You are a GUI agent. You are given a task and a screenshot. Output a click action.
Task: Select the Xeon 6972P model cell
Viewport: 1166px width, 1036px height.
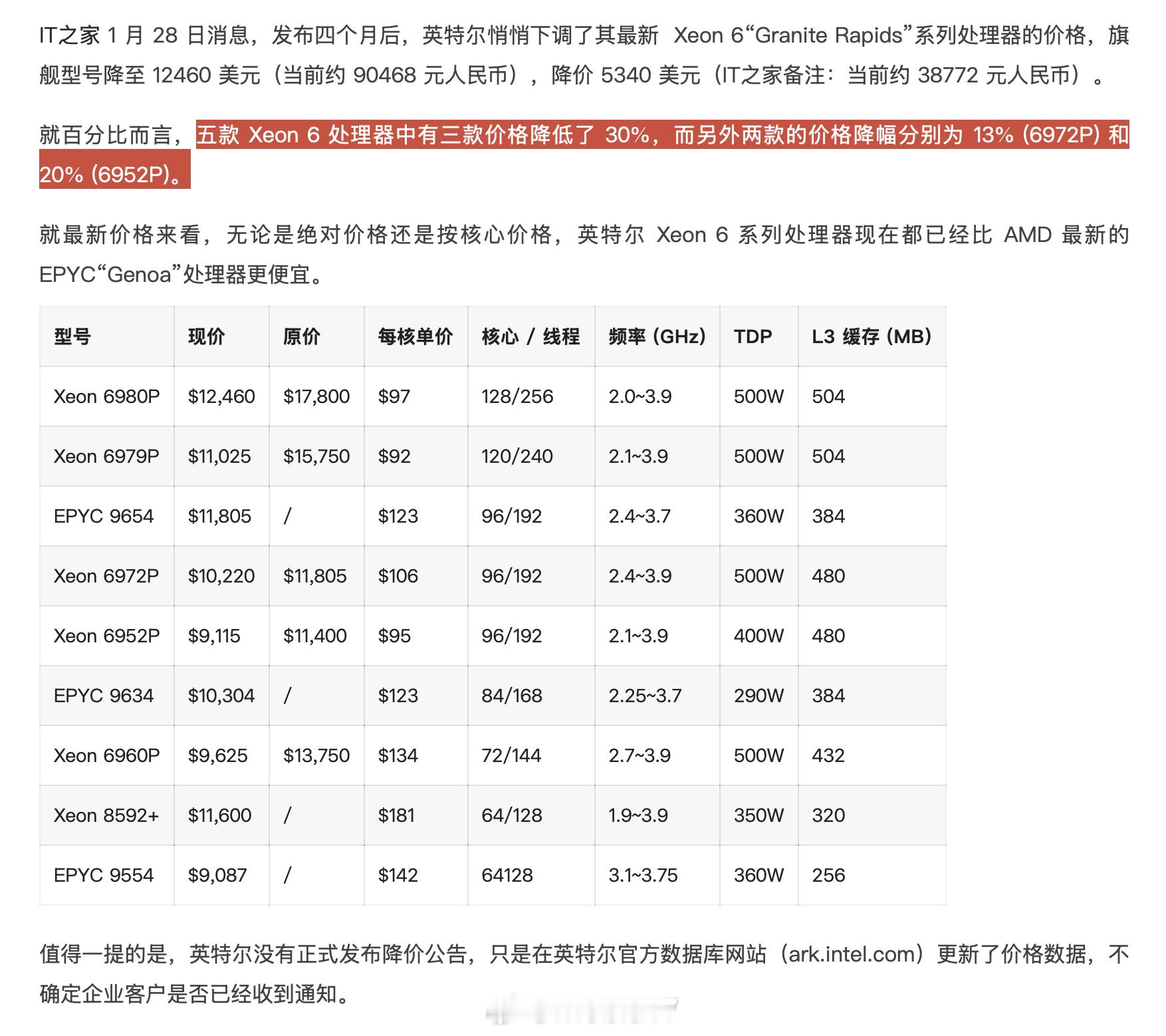point(106,576)
